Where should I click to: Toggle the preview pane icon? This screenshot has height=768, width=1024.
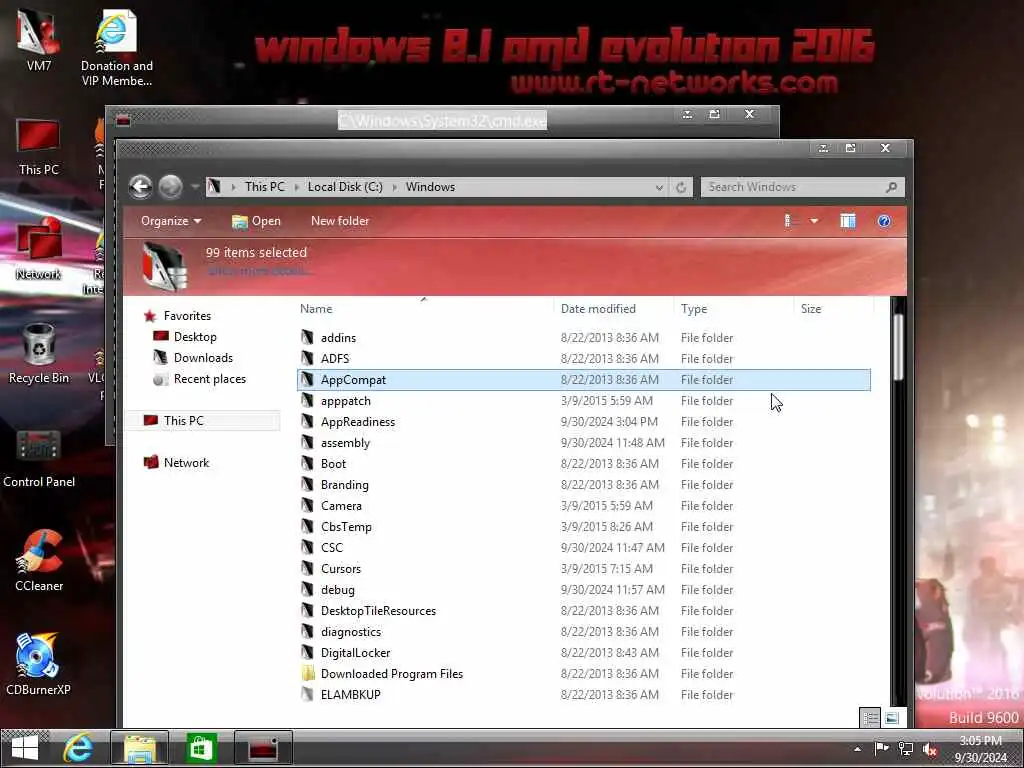[848, 221]
